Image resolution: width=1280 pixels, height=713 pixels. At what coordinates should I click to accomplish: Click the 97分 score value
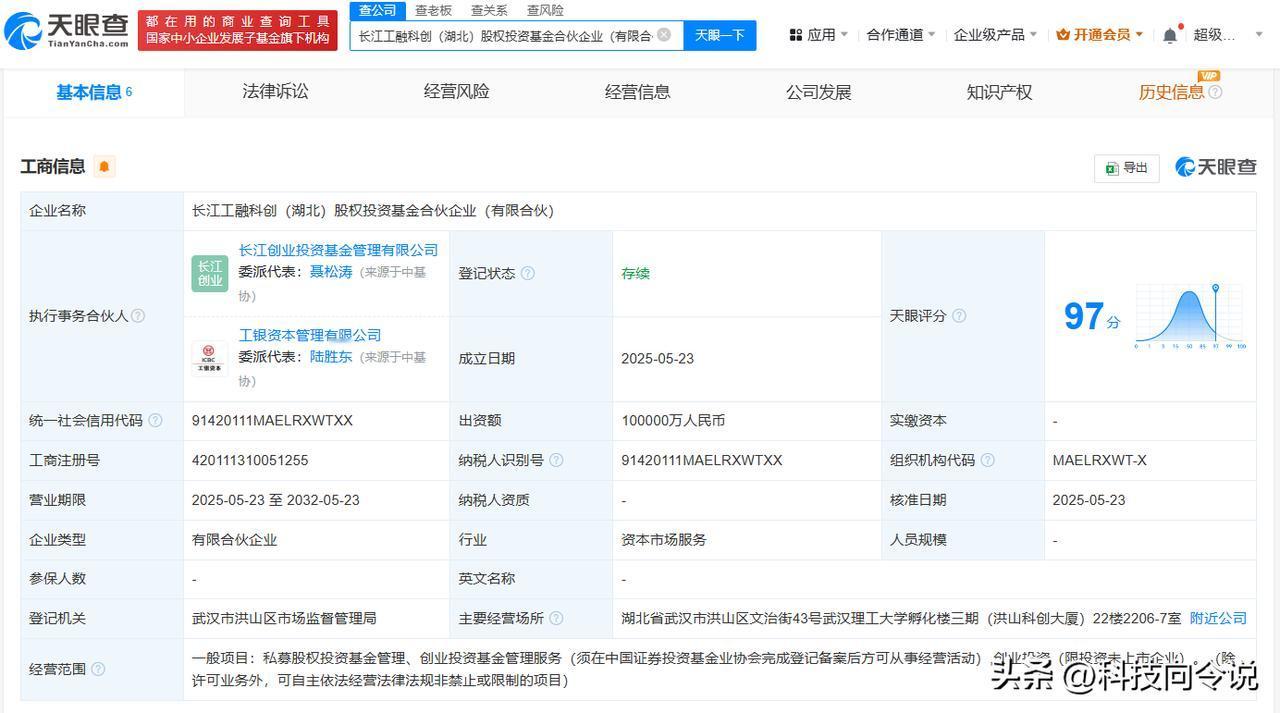[1092, 317]
